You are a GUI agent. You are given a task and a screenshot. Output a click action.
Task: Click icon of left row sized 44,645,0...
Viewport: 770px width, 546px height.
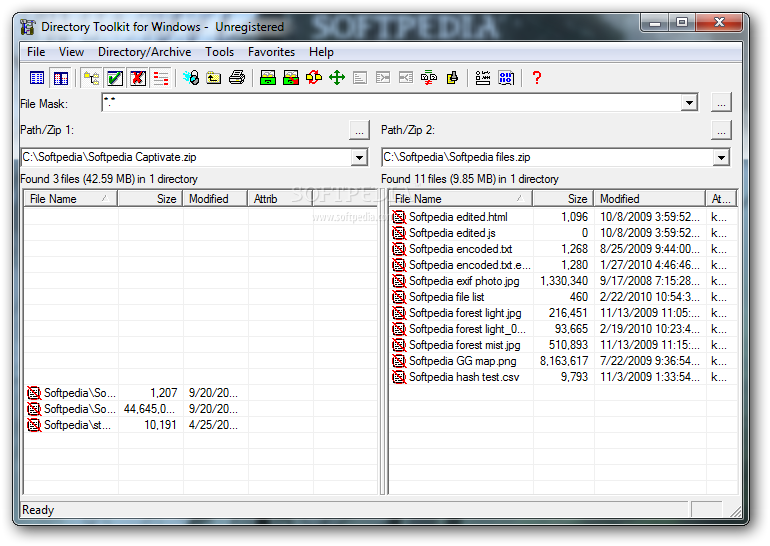[x=34, y=409]
